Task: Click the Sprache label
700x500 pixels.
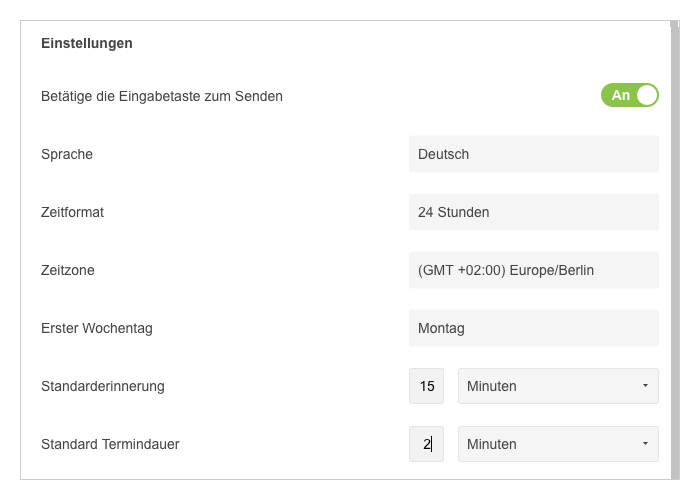Action: 67,154
